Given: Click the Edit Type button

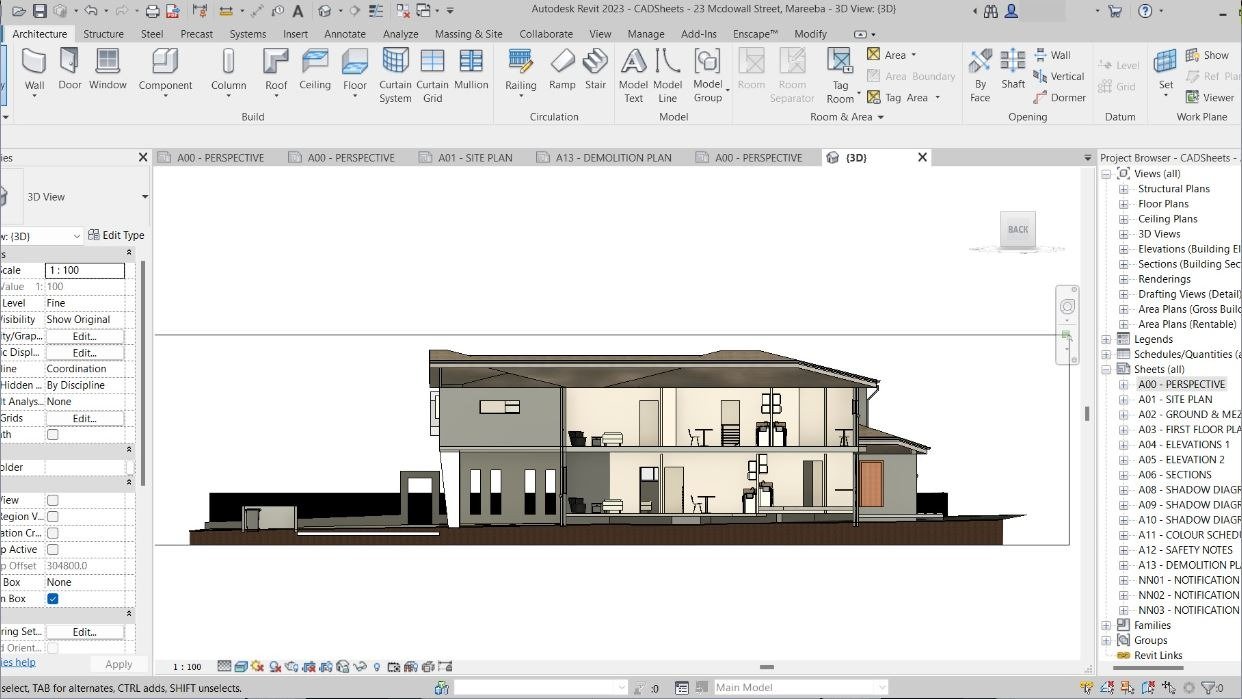Looking at the screenshot, I should tap(116, 235).
